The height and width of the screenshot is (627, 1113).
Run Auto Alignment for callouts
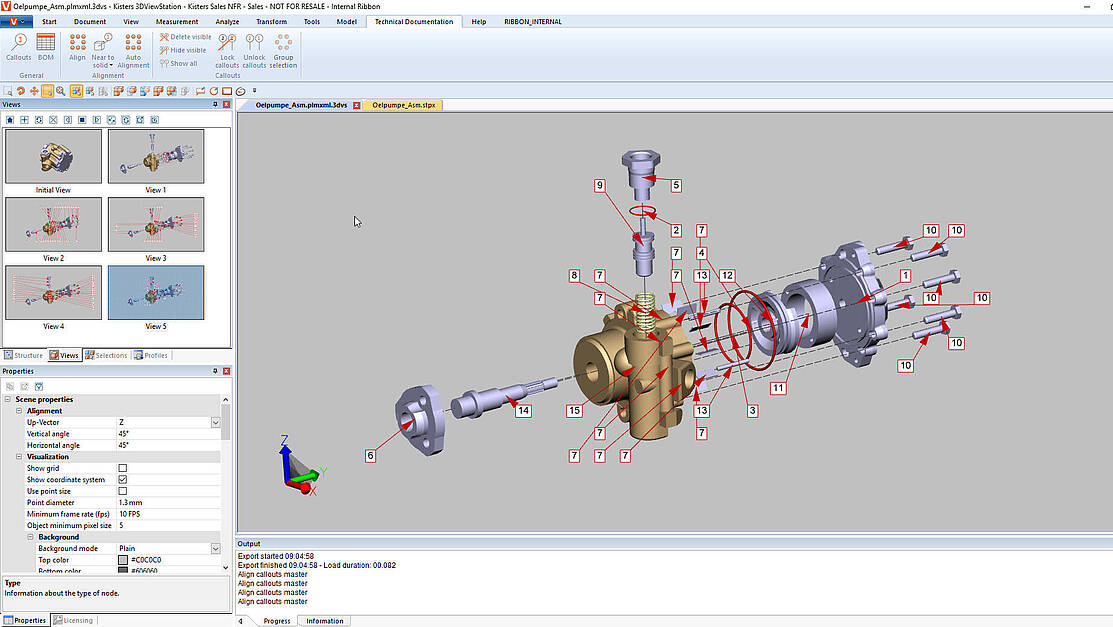(x=133, y=50)
